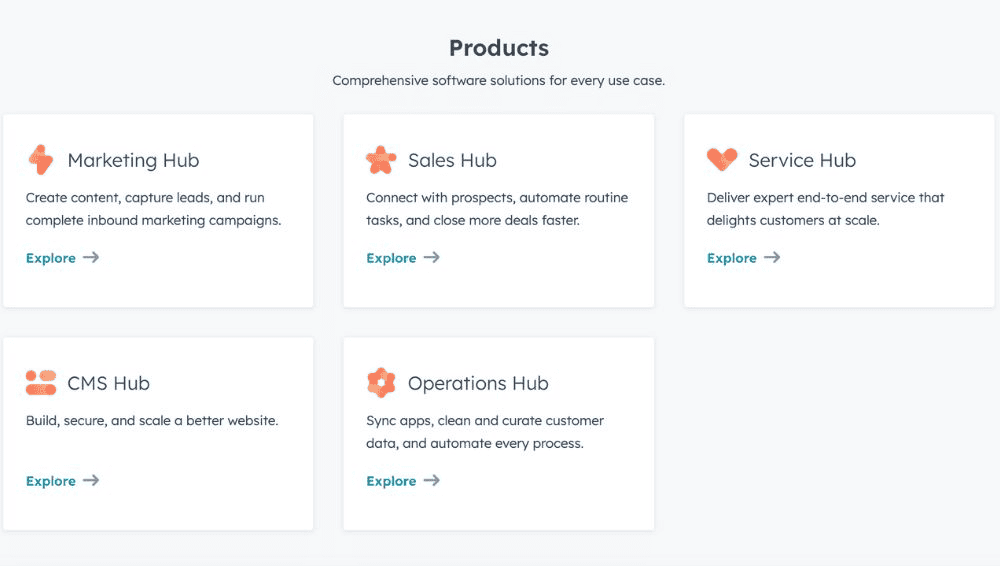Click 'Create content, capture leads' description
Viewport: 1000px width, 566px height.
153,209
